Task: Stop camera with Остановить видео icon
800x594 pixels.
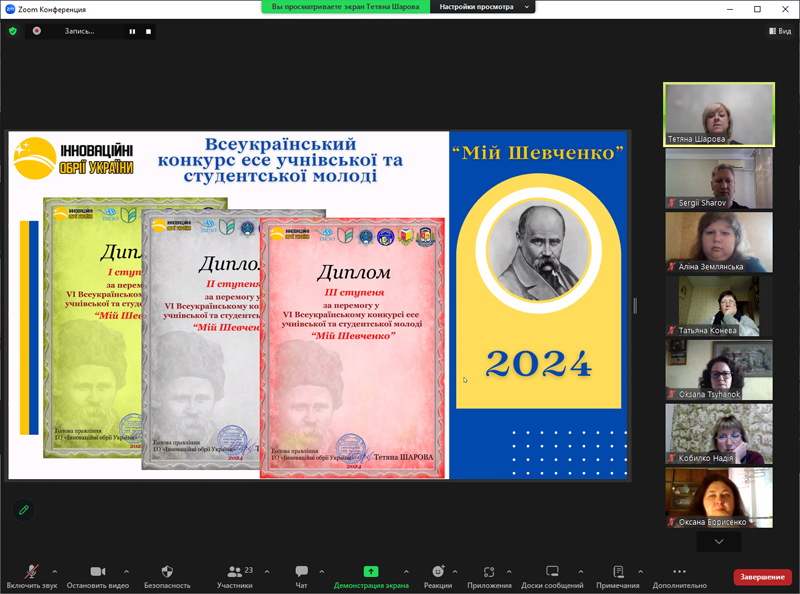Action: 97,572
